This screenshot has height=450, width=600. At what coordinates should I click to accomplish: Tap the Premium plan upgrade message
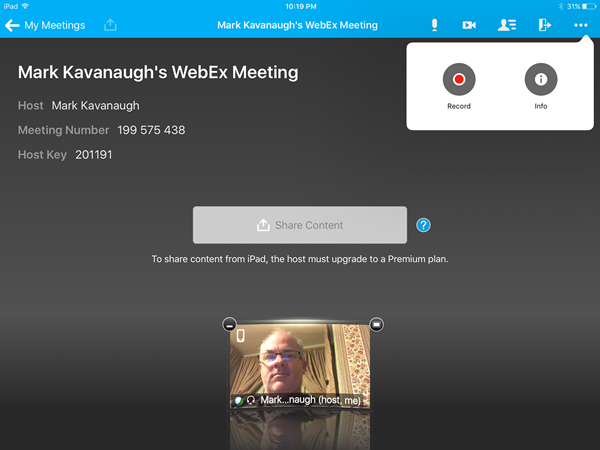point(300,259)
